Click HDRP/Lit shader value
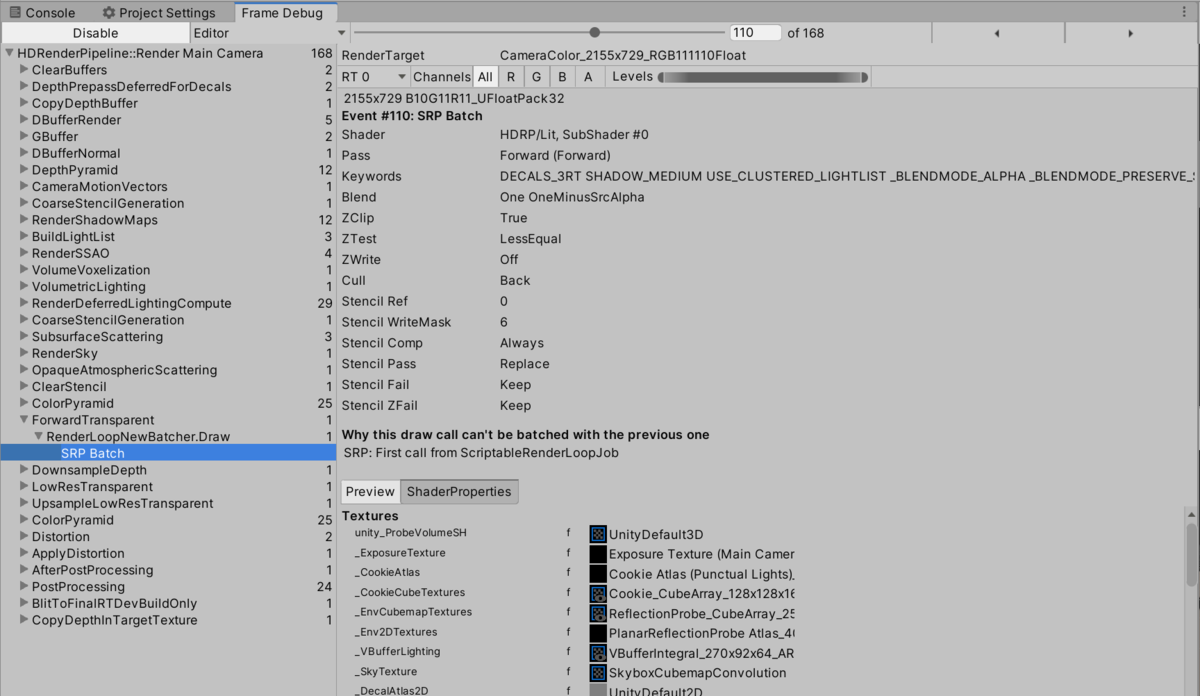The image size is (1200, 696). (574, 134)
